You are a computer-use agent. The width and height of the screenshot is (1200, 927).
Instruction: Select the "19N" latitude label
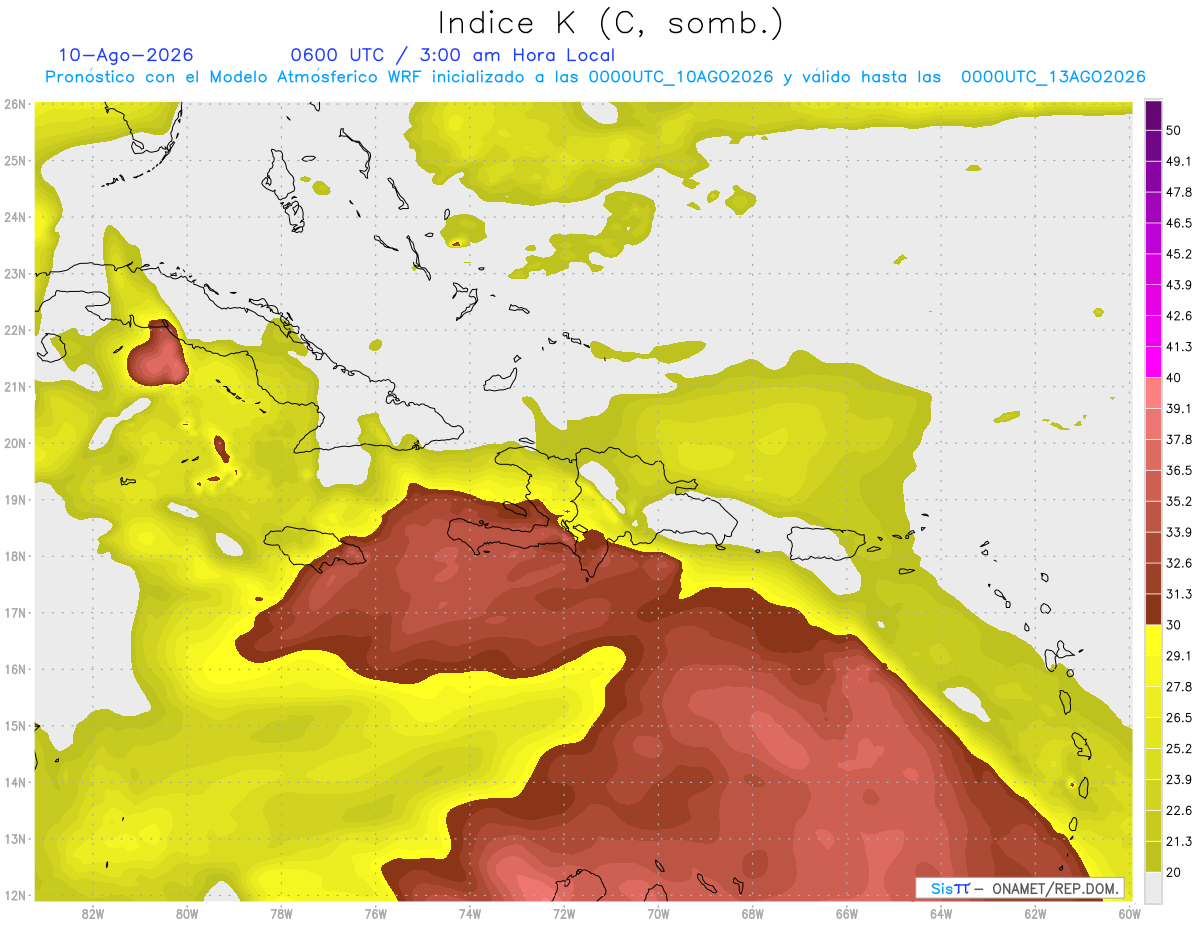coord(14,500)
